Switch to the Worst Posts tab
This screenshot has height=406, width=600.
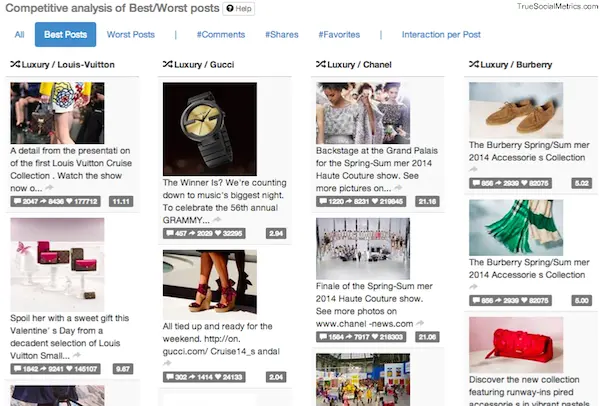pyautogui.click(x=131, y=34)
